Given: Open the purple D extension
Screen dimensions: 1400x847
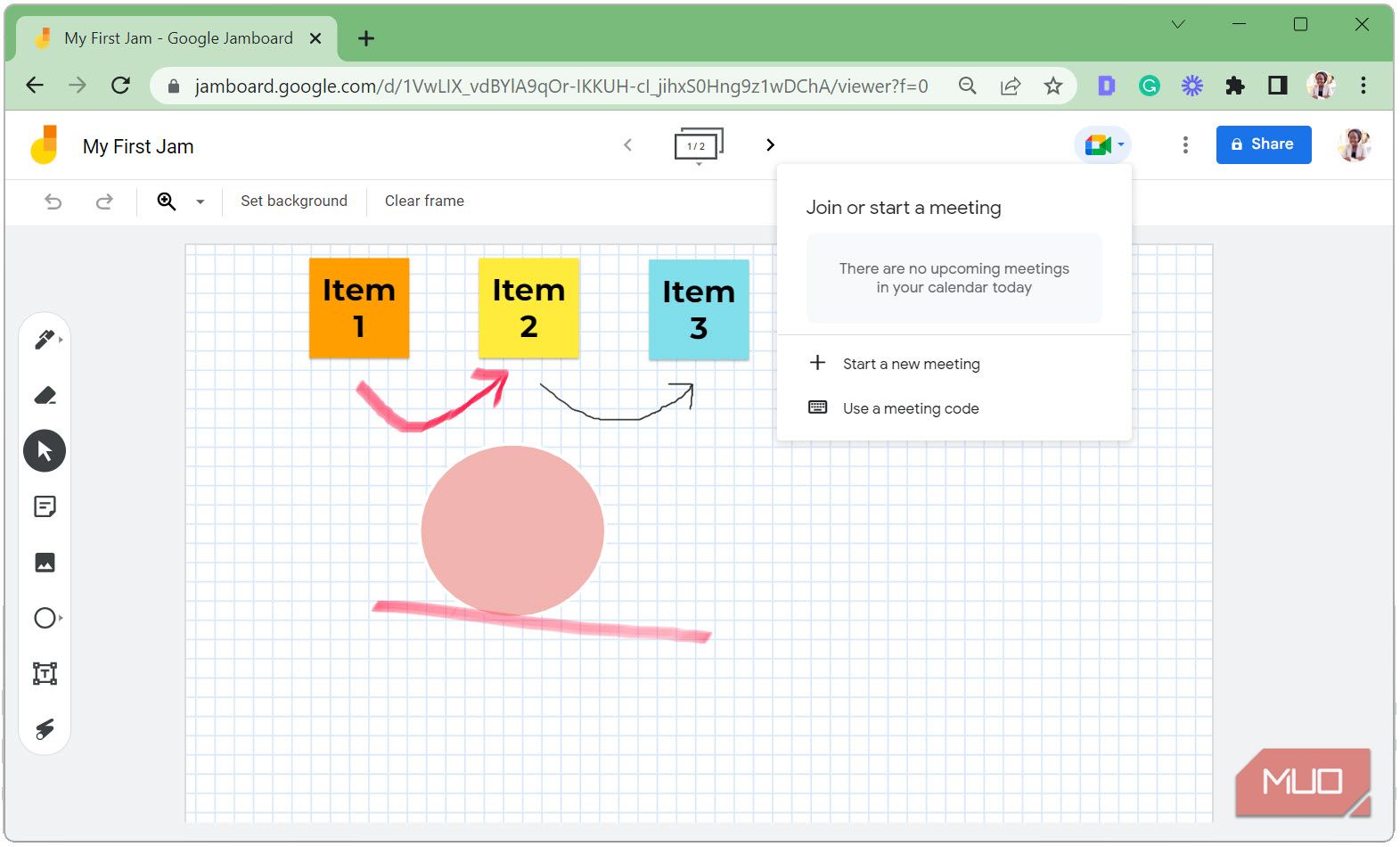Looking at the screenshot, I should (1106, 86).
